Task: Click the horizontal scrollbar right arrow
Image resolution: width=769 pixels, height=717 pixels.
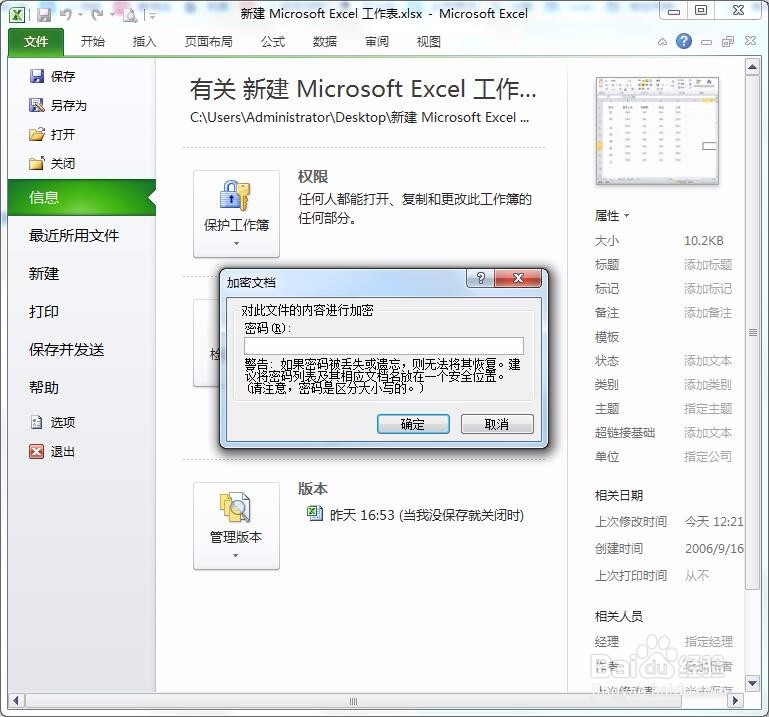Action: pos(735,700)
